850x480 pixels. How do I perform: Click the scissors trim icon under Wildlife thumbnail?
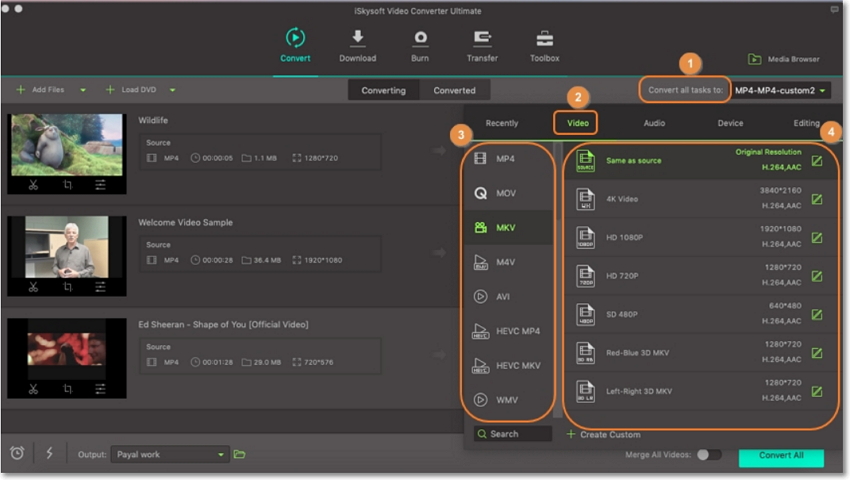click(x=33, y=185)
